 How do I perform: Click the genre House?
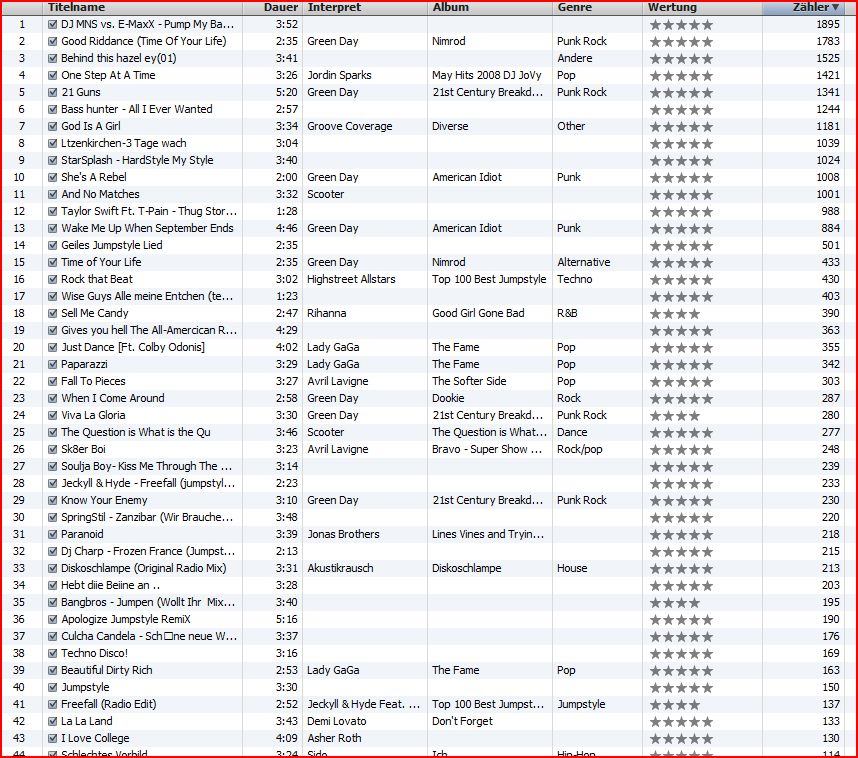pyautogui.click(x=572, y=568)
